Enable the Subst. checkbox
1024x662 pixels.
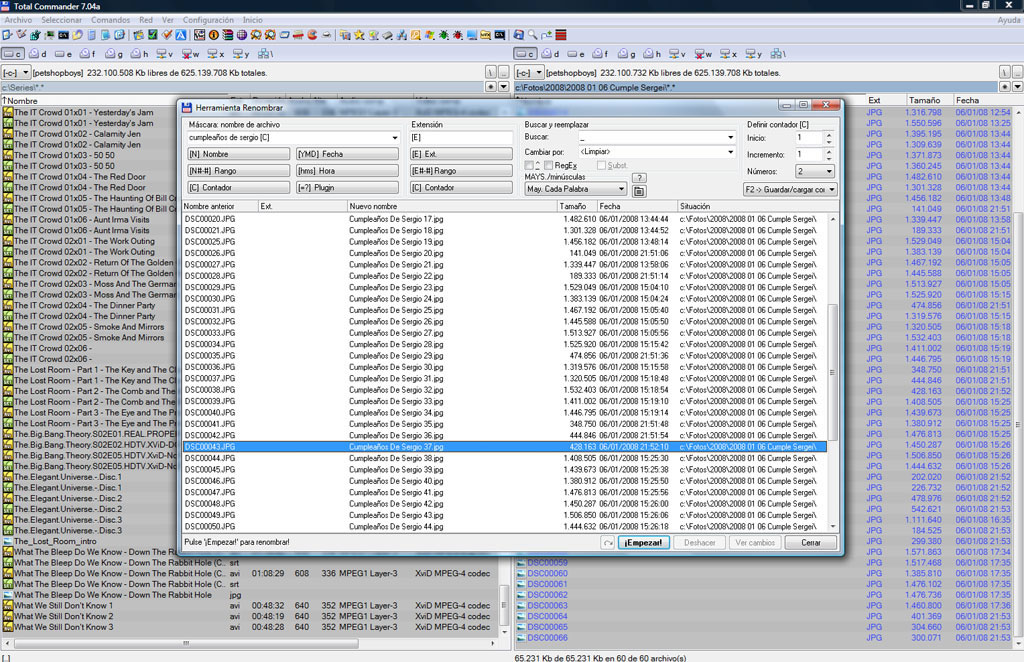pyautogui.click(x=603, y=166)
